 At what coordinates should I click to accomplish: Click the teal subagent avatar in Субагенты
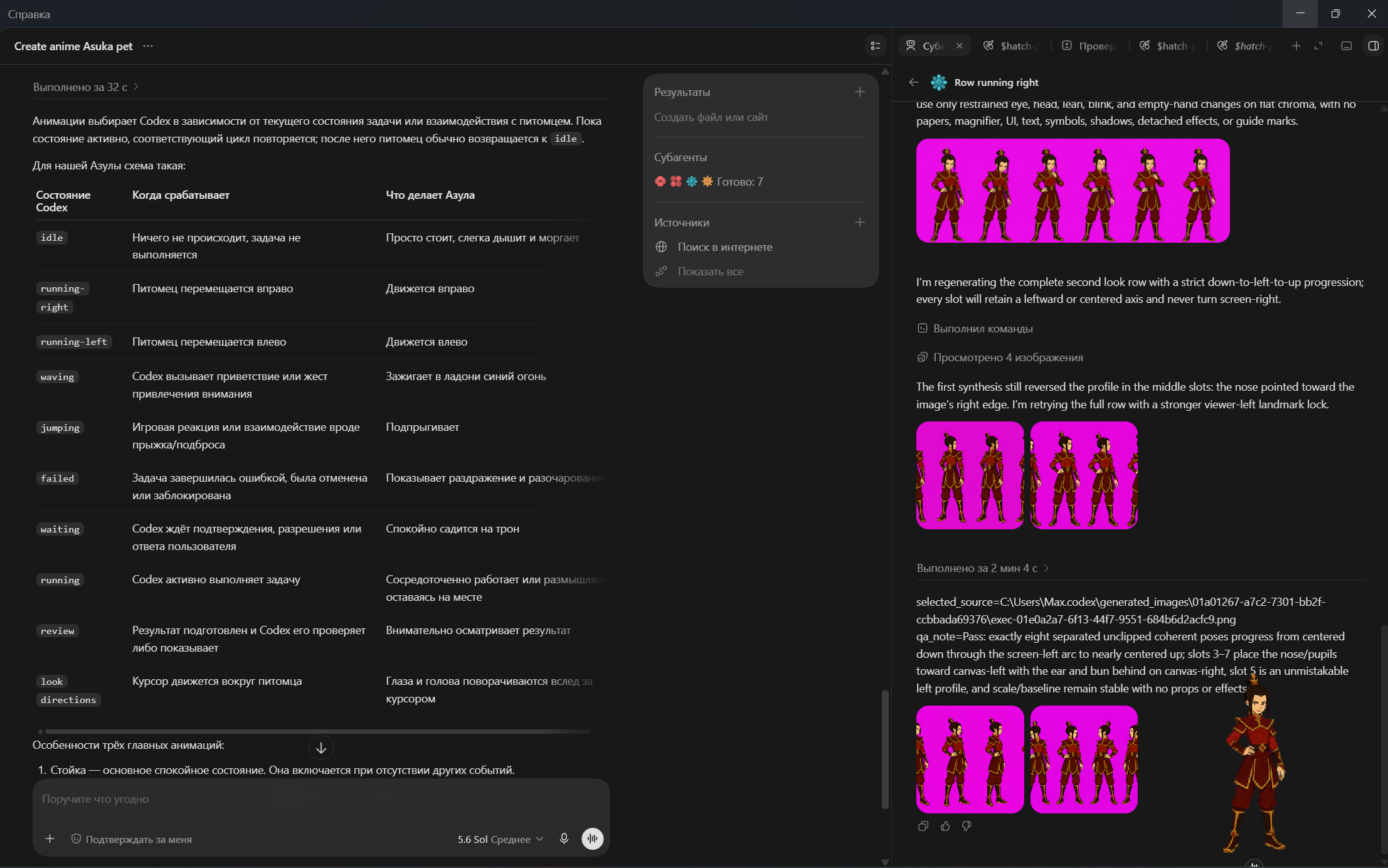(x=691, y=181)
